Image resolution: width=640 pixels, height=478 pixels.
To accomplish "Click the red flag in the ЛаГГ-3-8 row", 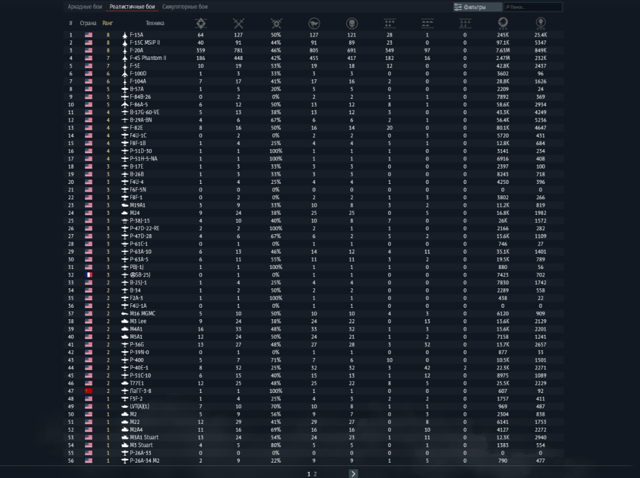I will [89, 391].
